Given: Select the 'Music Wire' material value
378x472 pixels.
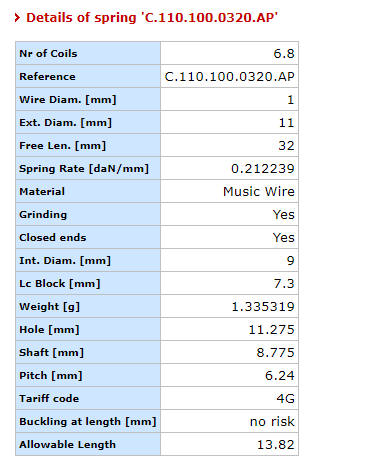Looking at the screenshot, I should (x=259, y=192).
